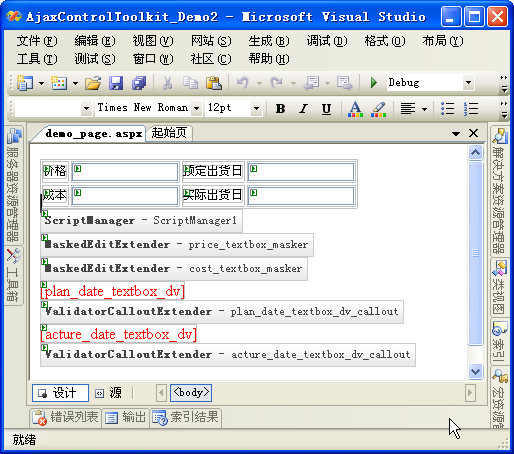Image resolution: width=514 pixels, height=454 pixels.
Task: Click the 价格 price textbox field
Action: pyautogui.click(x=125, y=172)
